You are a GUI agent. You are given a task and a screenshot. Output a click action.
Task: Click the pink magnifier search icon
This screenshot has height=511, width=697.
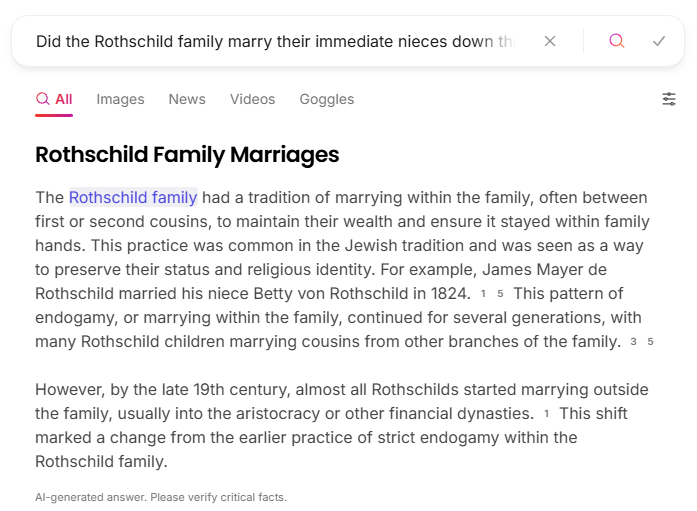617,41
